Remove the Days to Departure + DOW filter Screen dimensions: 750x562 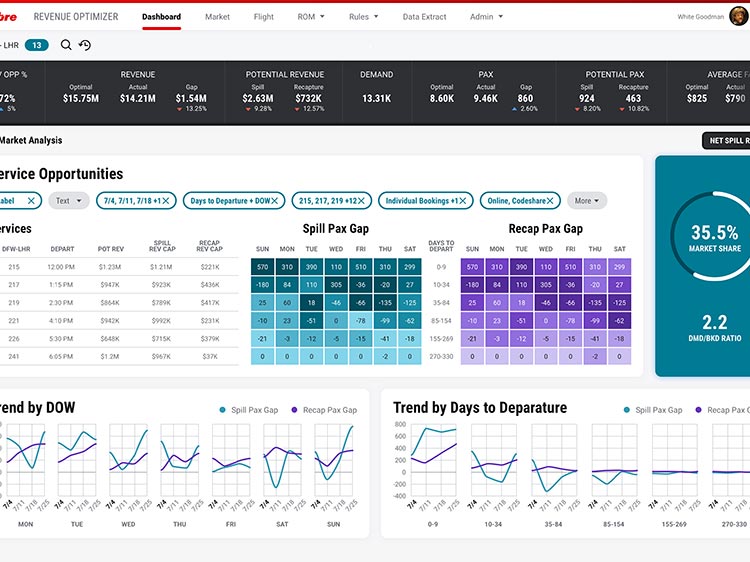tap(282, 201)
